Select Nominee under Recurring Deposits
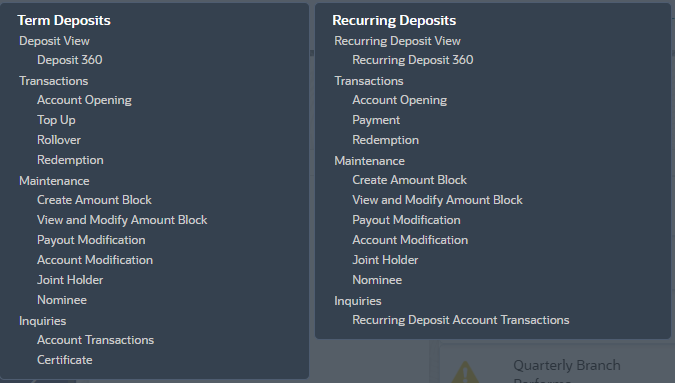676x387 pixels. [377, 280]
